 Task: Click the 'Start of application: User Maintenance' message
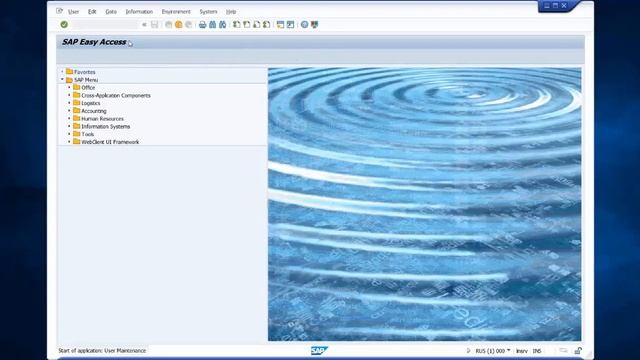coord(102,351)
